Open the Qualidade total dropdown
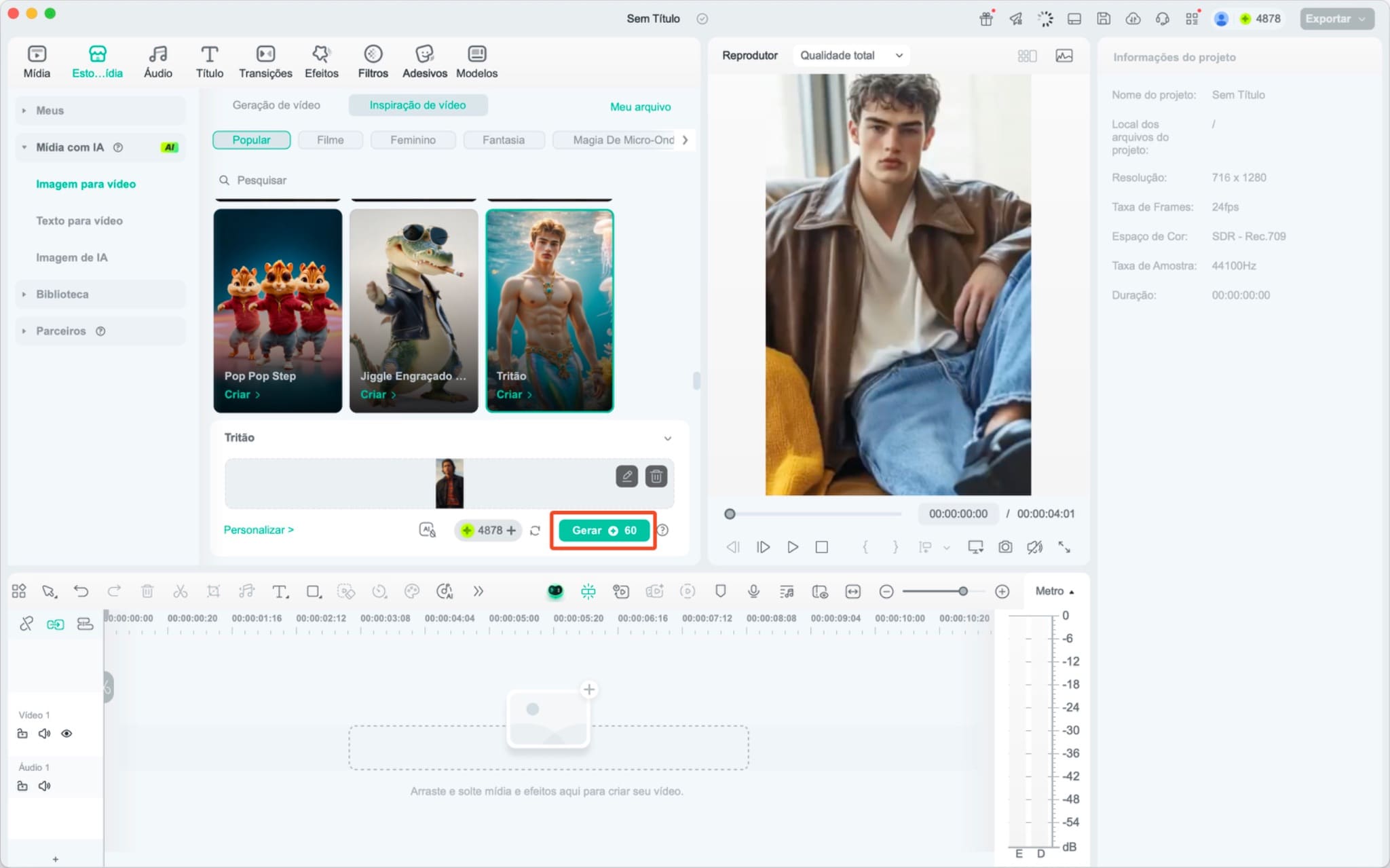This screenshot has width=1390, height=868. [x=852, y=56]
